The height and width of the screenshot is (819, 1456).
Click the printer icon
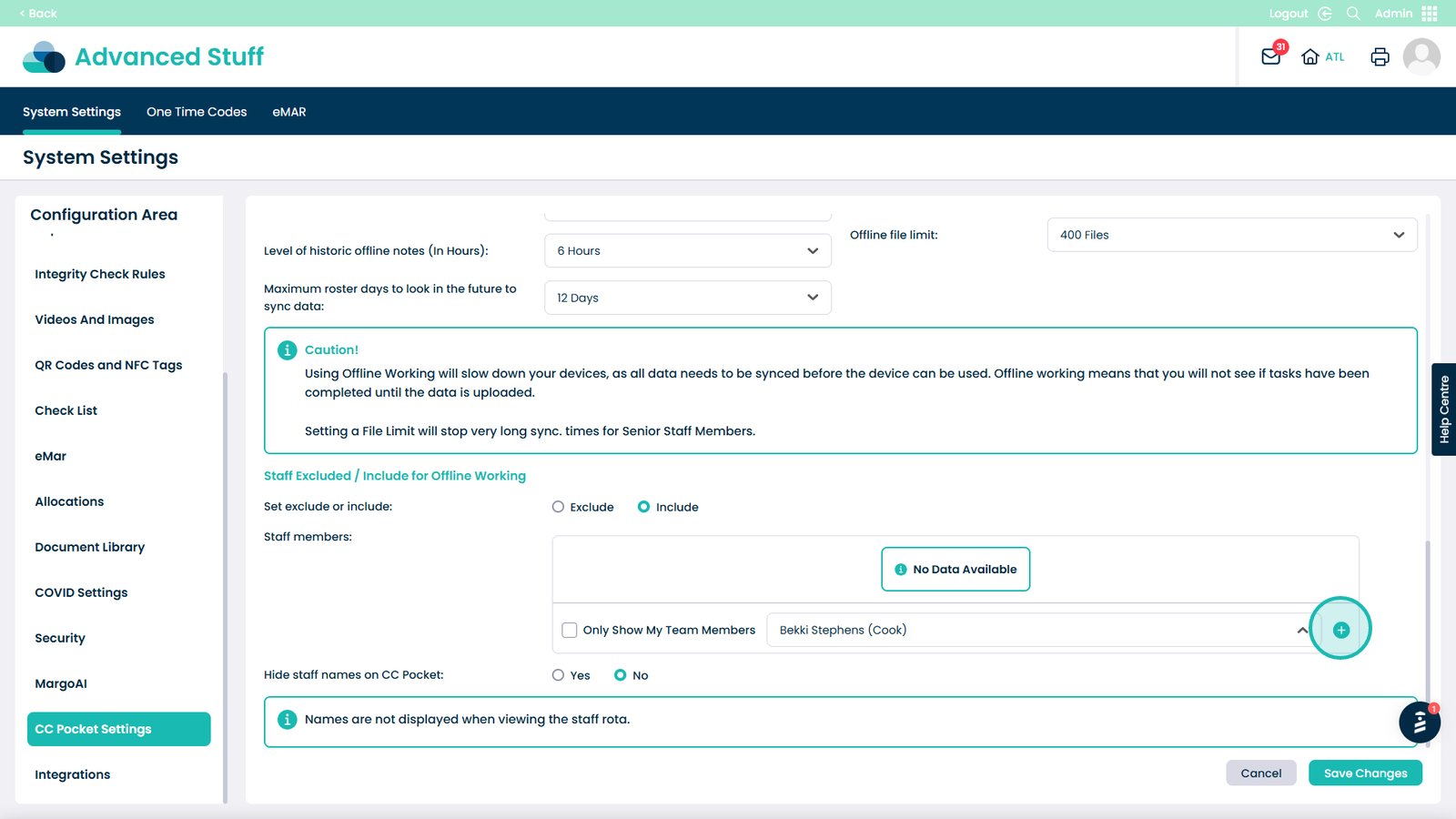point(1380,56)
